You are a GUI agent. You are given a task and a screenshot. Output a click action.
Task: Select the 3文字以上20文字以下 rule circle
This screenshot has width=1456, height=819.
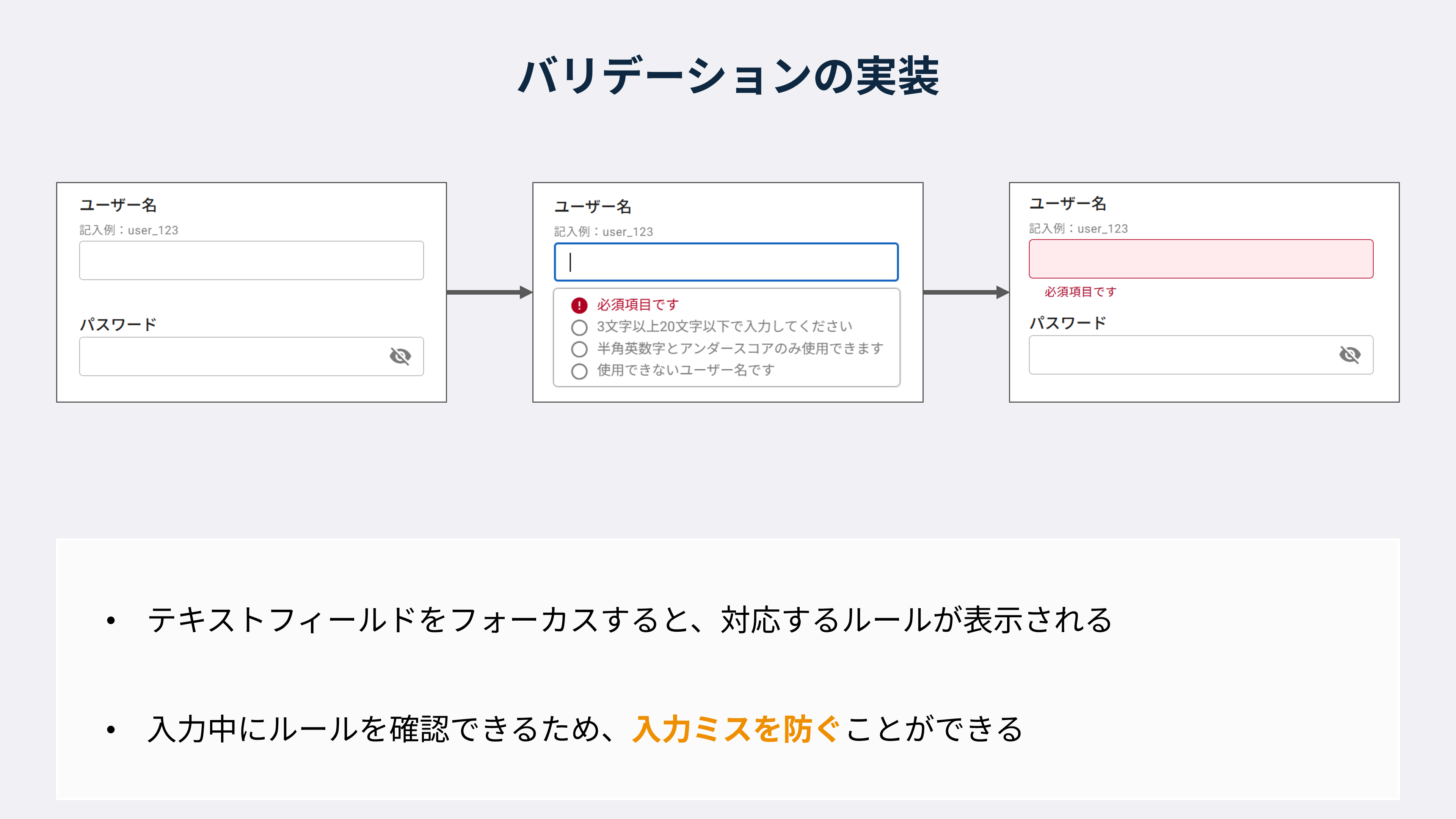tap(579, 327)
